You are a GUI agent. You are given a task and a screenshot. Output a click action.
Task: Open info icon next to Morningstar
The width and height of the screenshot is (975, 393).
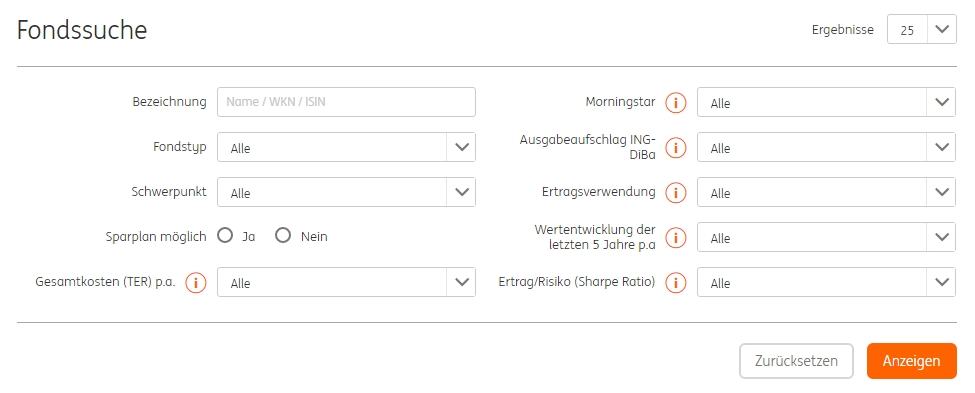[x=675, y=103]
